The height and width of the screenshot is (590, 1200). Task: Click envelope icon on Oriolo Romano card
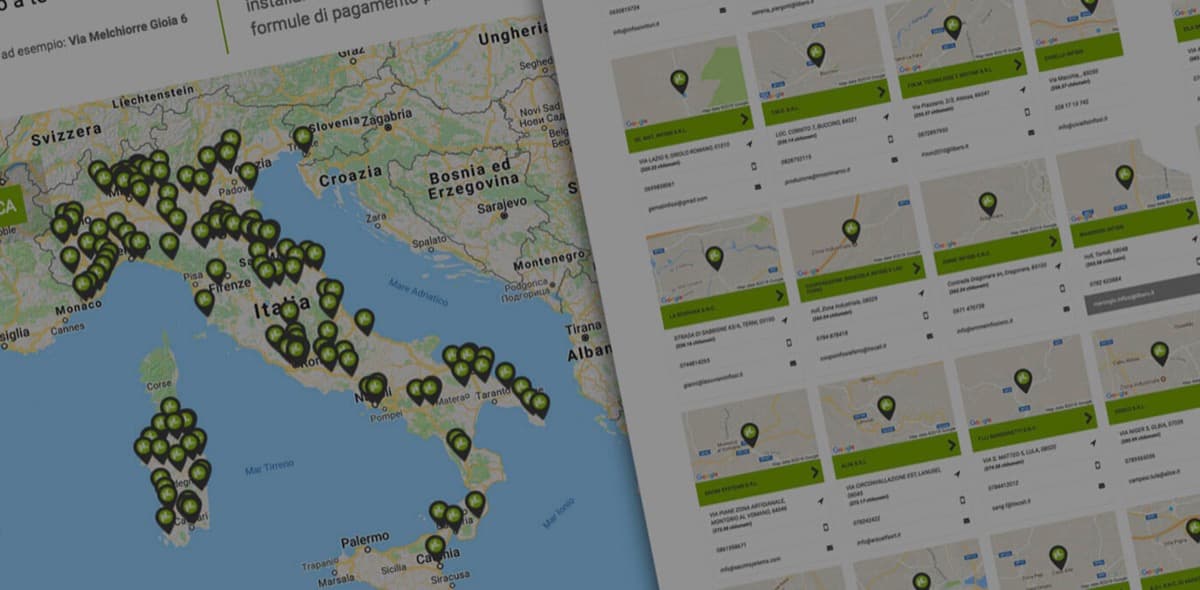click(x=757, y=186)
